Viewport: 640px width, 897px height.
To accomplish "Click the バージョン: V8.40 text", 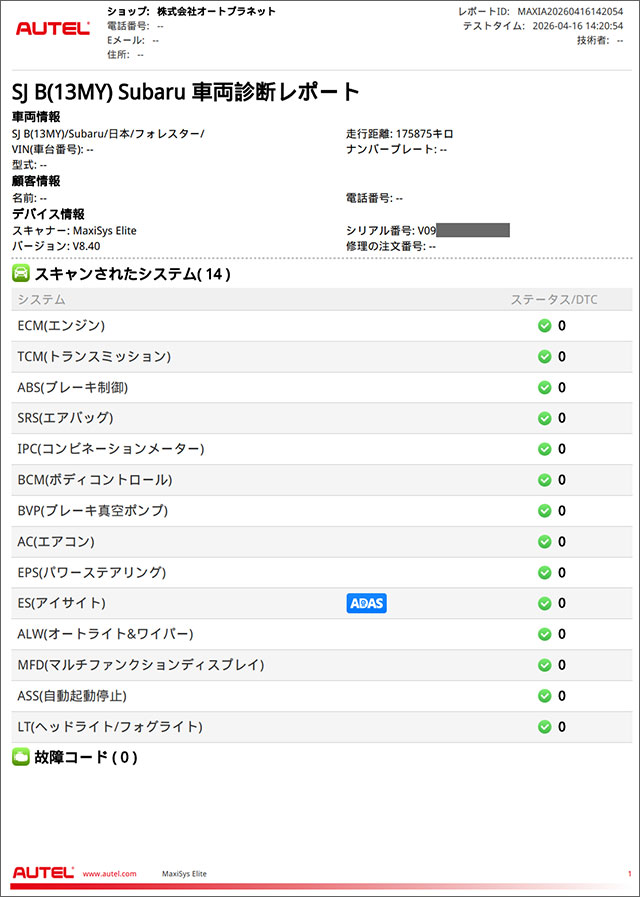I will click(57, 247).
